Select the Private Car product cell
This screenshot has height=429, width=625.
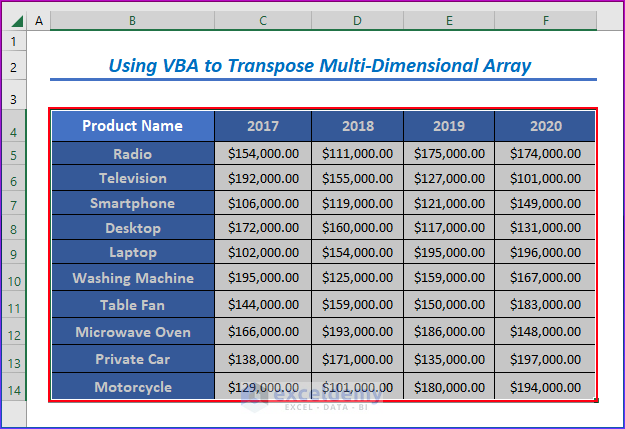(x=133, y=359)
